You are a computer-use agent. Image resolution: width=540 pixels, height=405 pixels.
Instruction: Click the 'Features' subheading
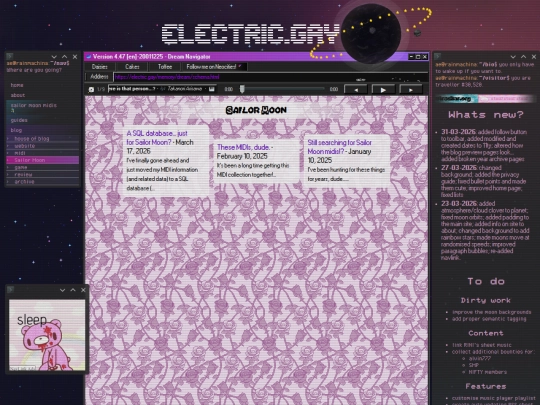click(x=486, y=386)
